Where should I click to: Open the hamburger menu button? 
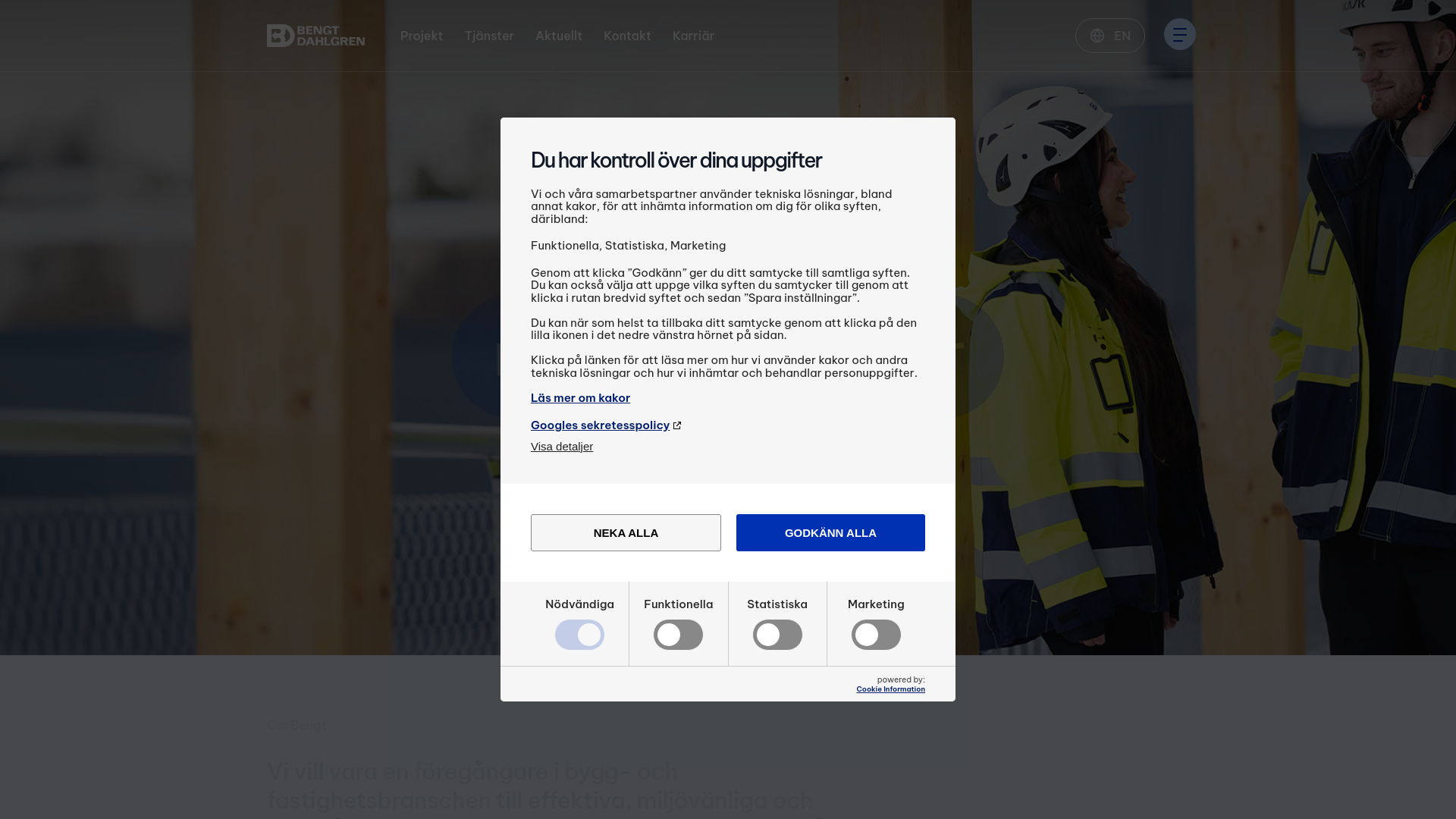point(1179,34)
